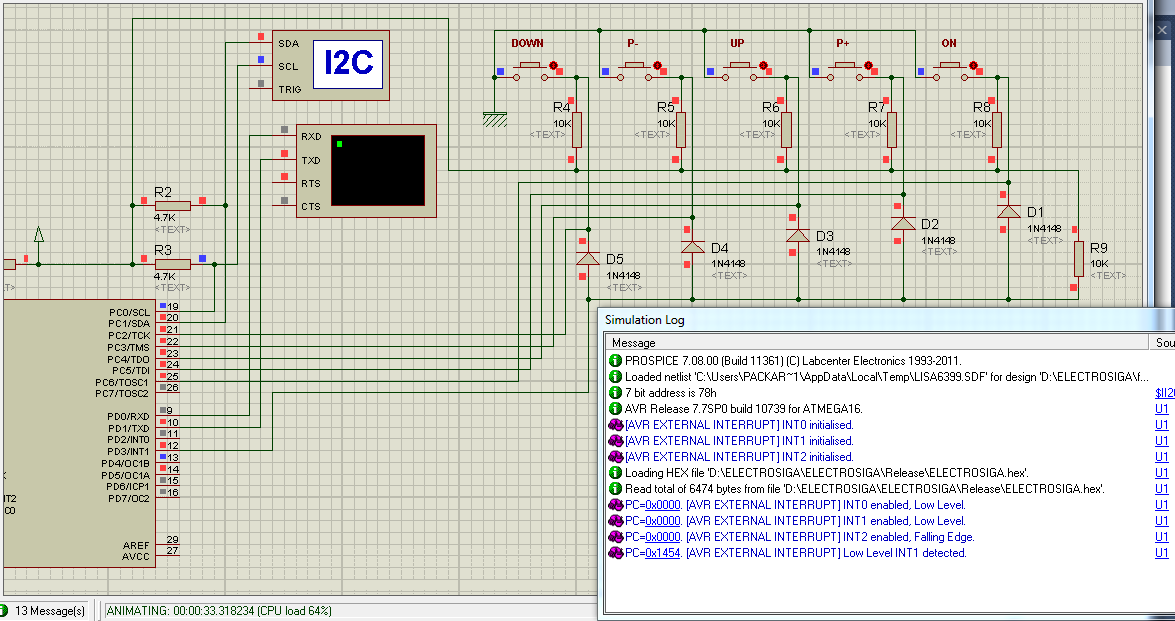Select resistor R4 body

pyautogui.click(x=576, y=129)
